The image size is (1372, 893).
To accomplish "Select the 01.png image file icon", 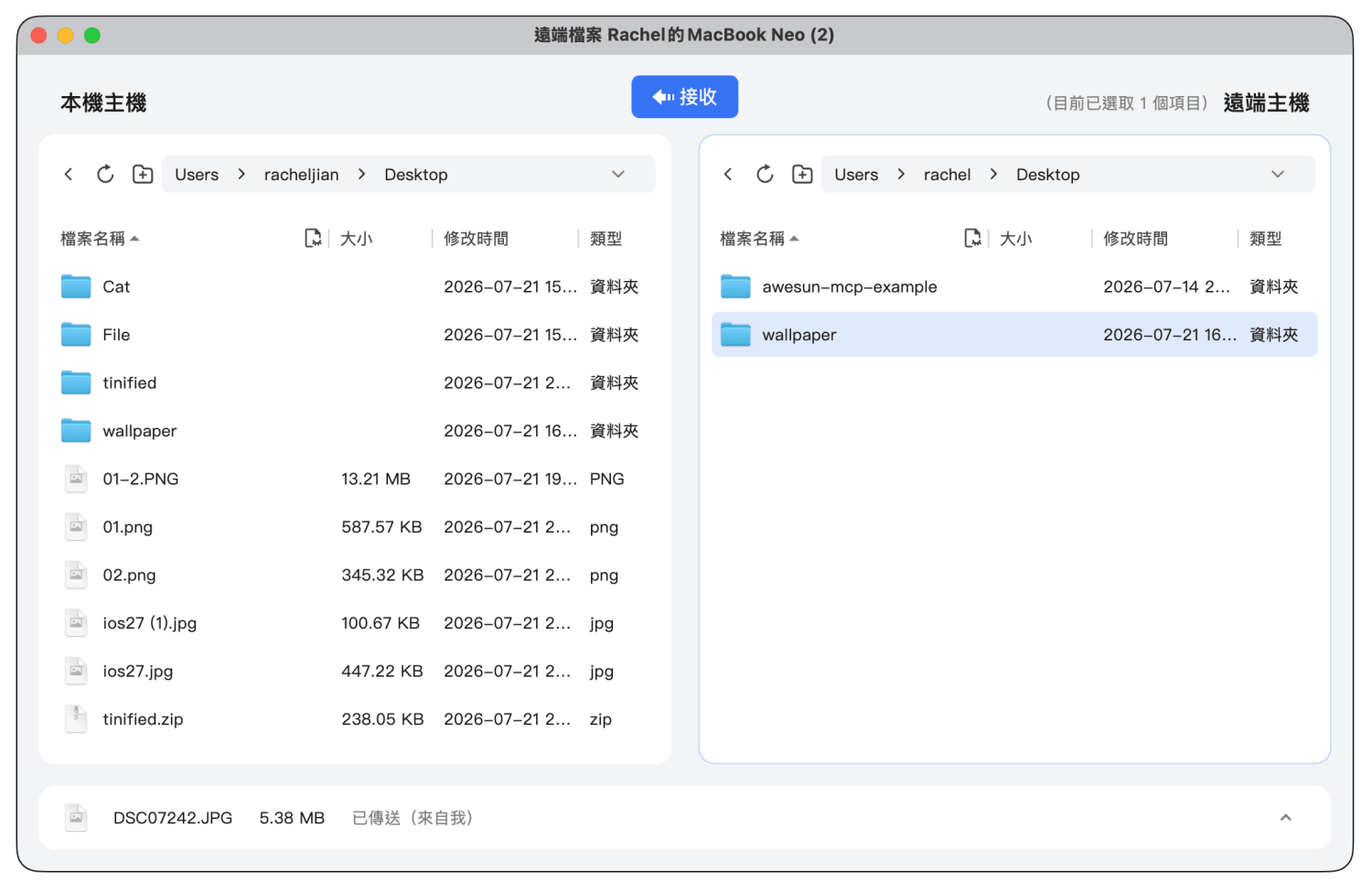I will [x=76, y=527].
